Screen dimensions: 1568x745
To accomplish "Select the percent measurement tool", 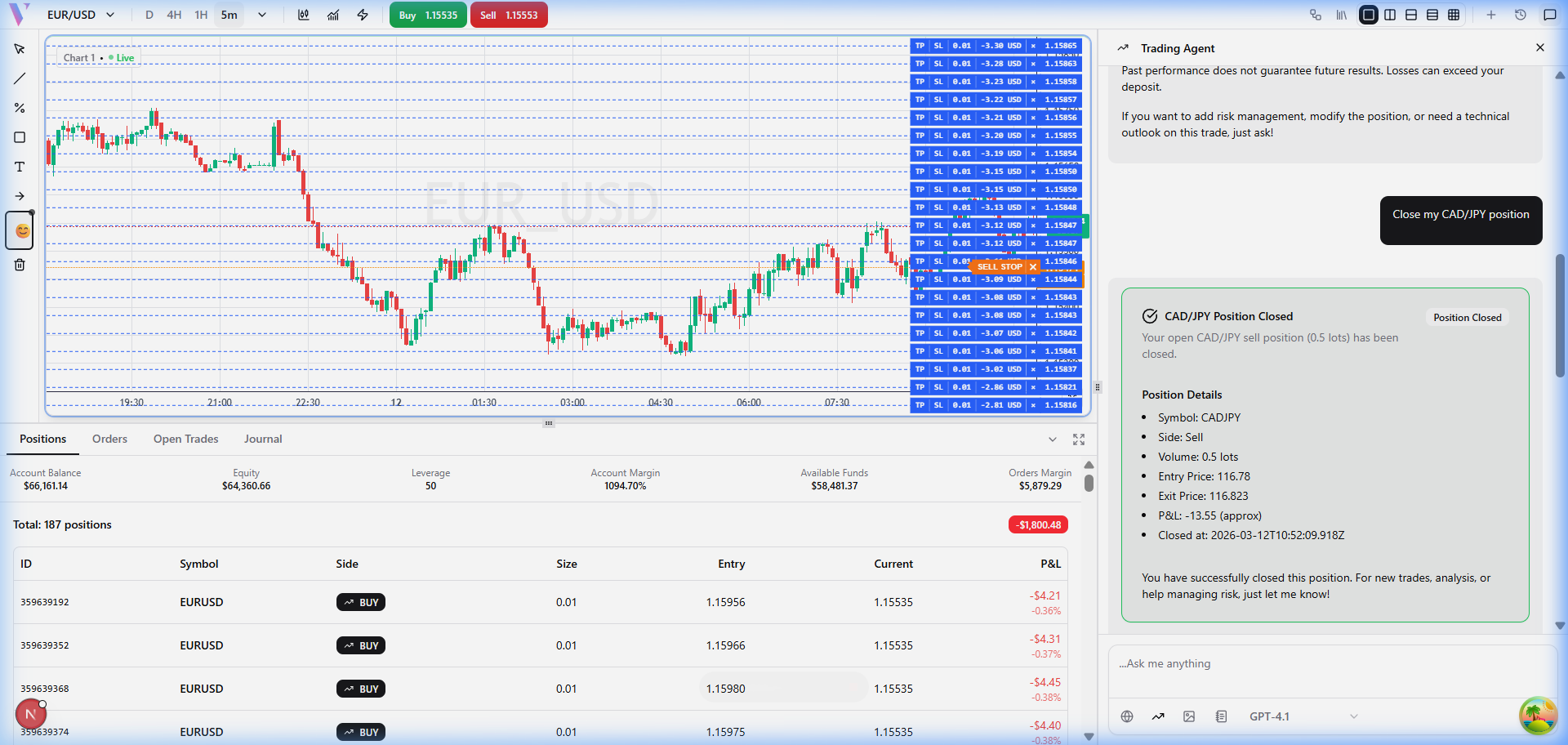I will [x=20, y=108].
